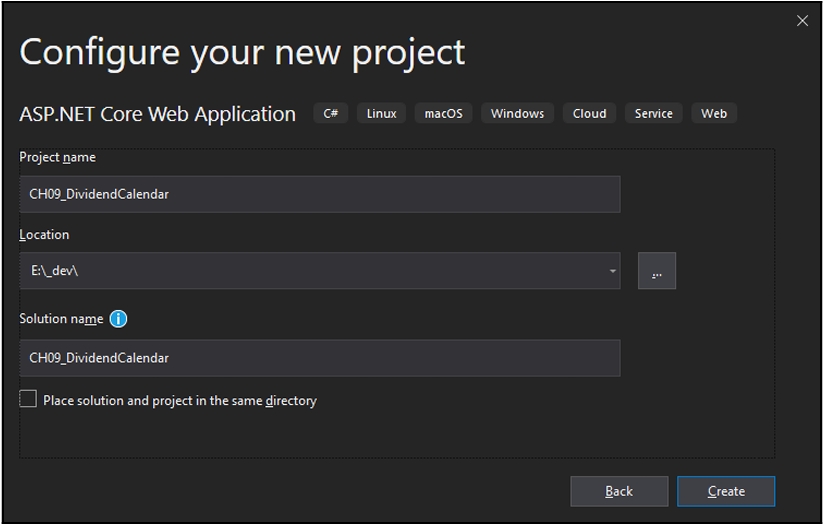Select the Web project type tag
The width and height of the screenshot is (824, 525).
714,113
